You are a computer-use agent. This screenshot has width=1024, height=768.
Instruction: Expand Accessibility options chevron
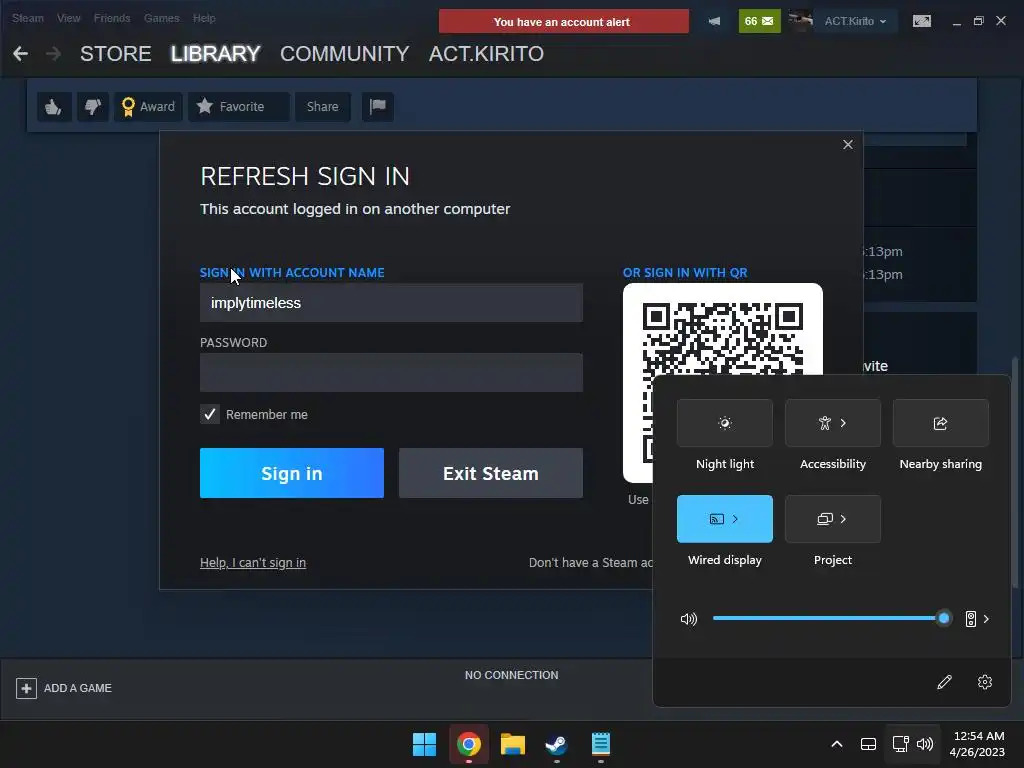(843, 423)
